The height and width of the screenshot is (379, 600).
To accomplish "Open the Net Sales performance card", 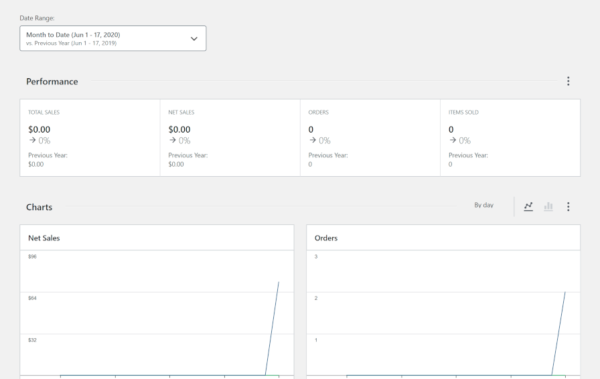I will tap(230, 138).
